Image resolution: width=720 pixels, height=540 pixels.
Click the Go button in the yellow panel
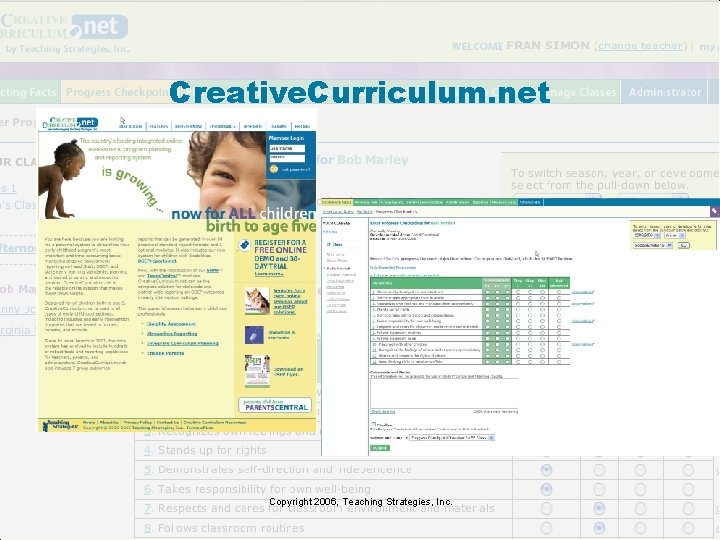click(683, 246)
